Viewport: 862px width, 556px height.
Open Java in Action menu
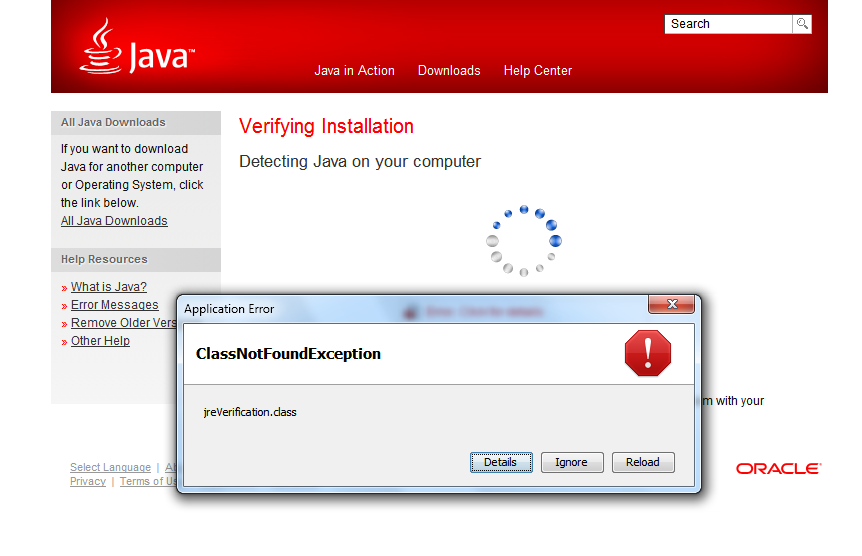tap(355, 70)
